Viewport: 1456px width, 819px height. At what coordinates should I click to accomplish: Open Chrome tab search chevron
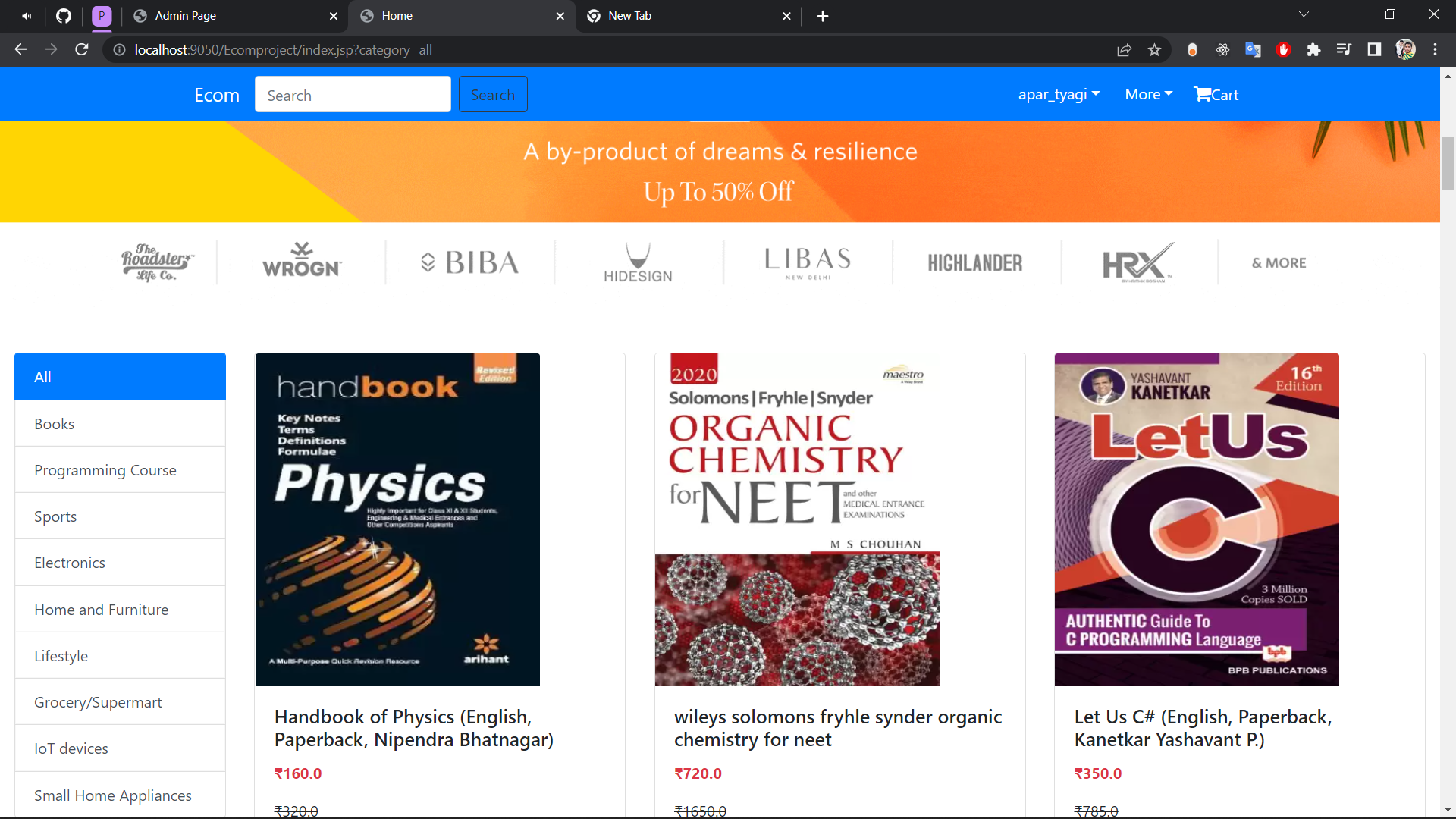pos(1304,15)
